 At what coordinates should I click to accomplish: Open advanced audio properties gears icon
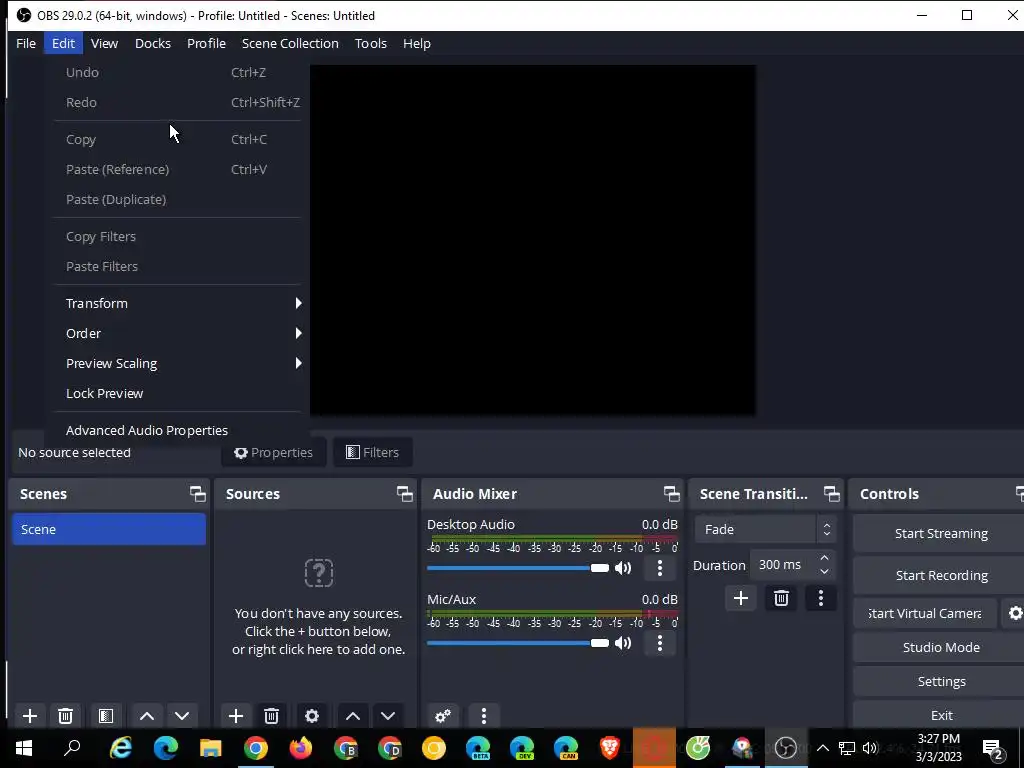click(x=443, y=716)
